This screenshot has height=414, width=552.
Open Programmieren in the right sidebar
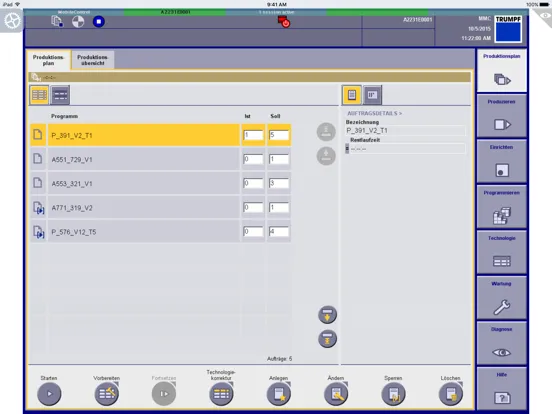(502, 207)
